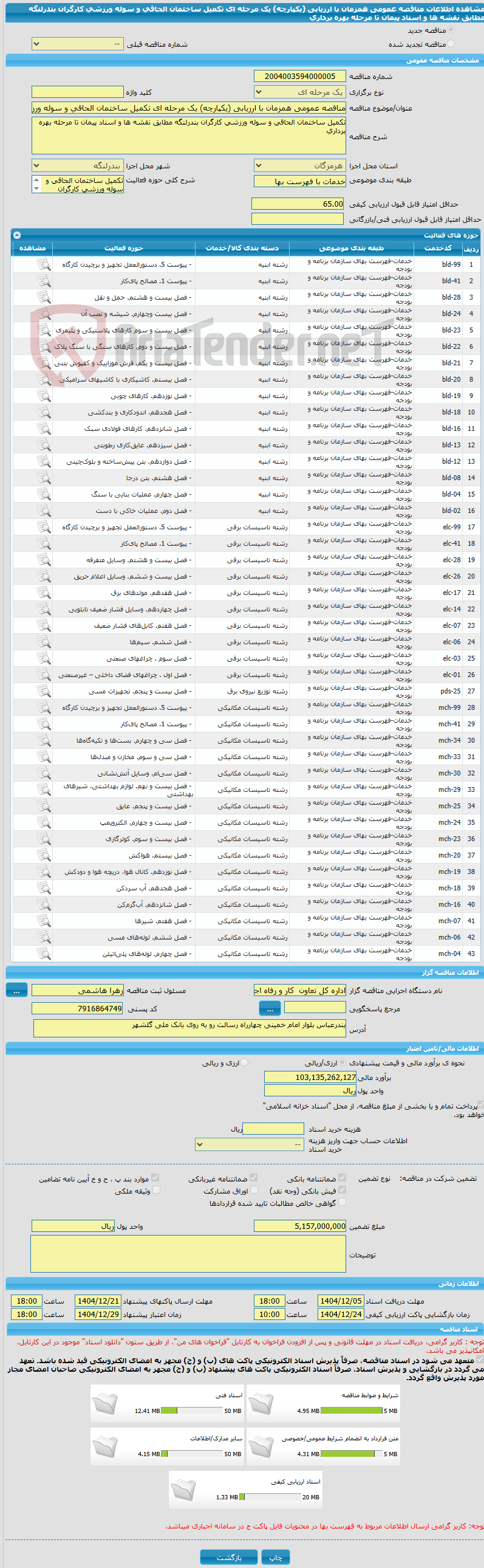484x1568 pixels.
Task: Select مناقصه تجدید شده radio button
Action: tap(451, 44)
